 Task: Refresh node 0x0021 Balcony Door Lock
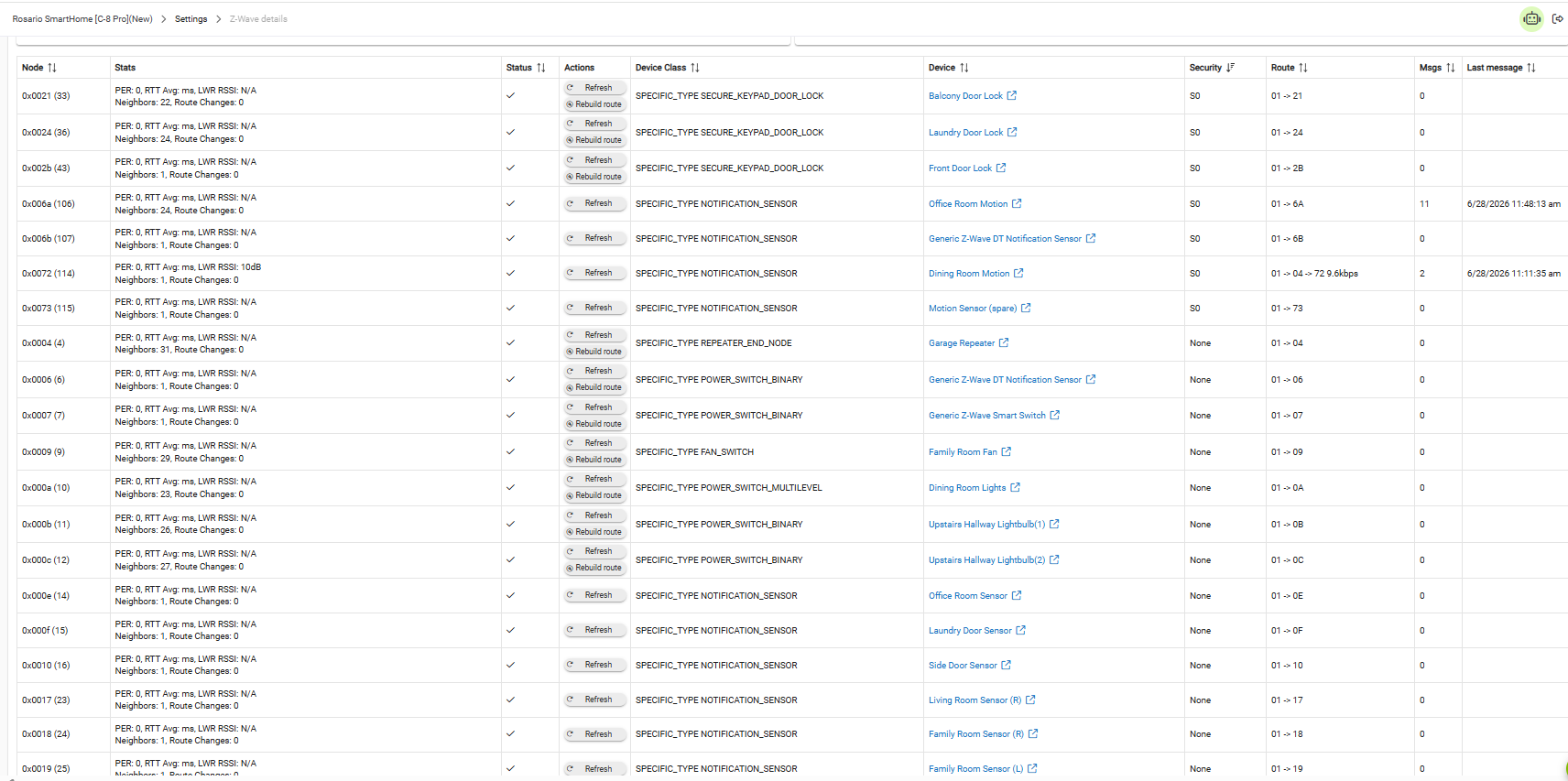coord(595,88)
